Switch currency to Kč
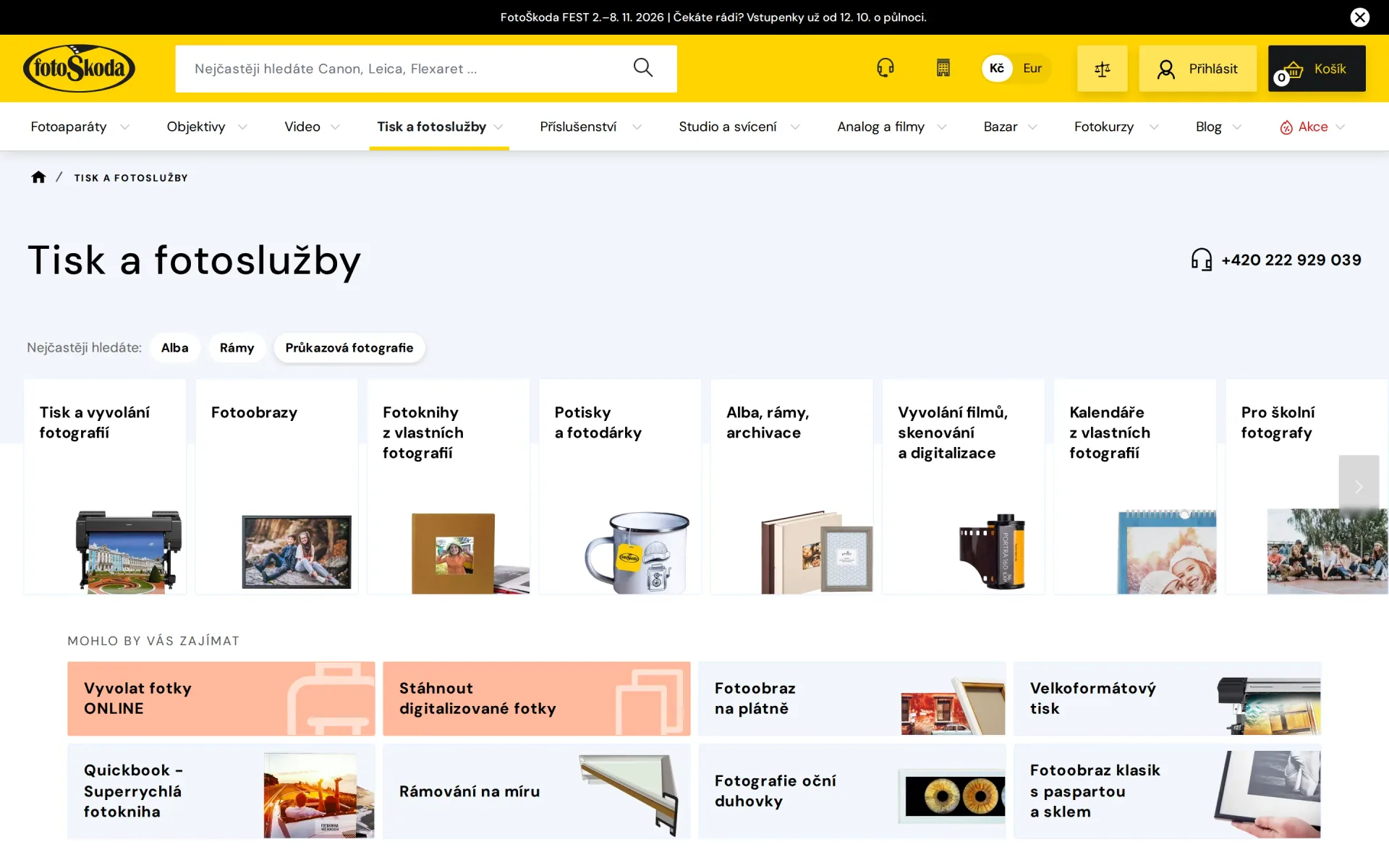 pos(996,68)
